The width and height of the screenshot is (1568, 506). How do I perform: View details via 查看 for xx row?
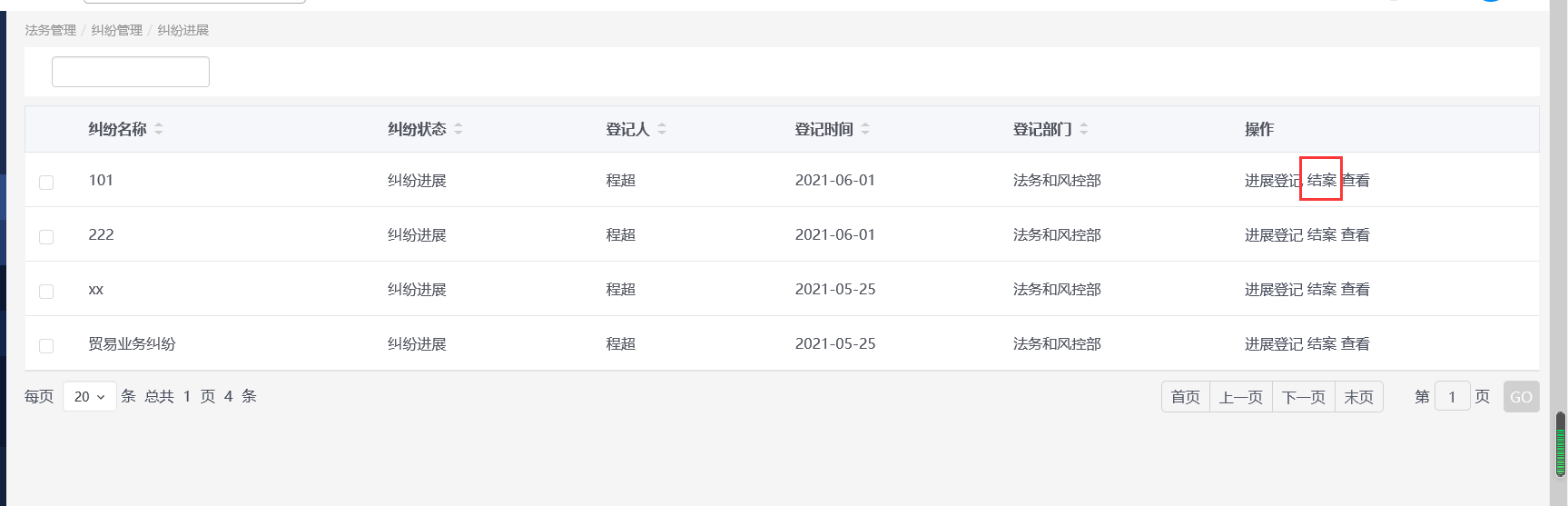point(1356,290)
